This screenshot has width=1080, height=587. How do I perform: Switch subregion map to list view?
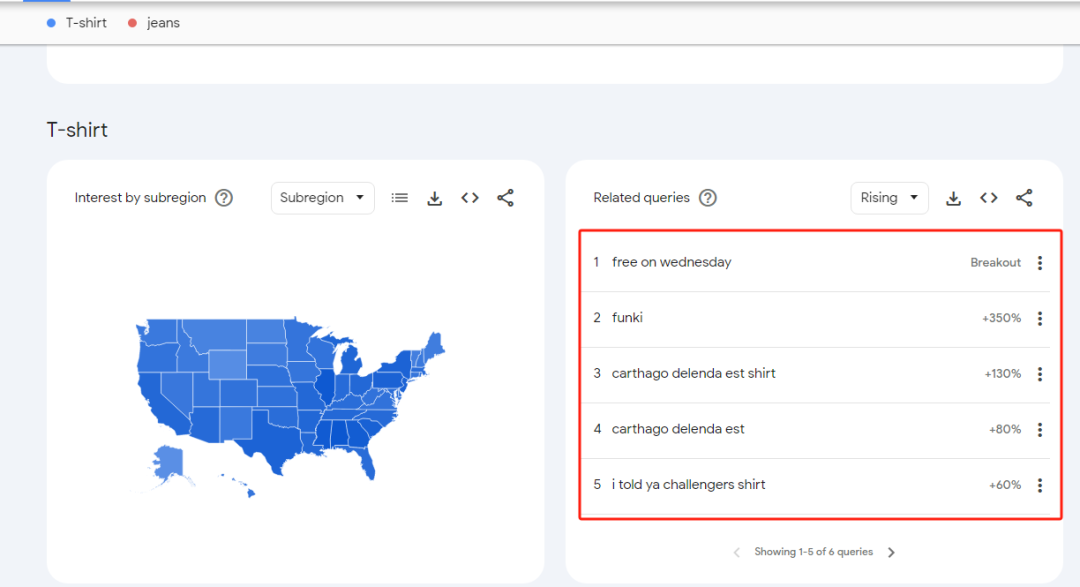tap(400, 198)
